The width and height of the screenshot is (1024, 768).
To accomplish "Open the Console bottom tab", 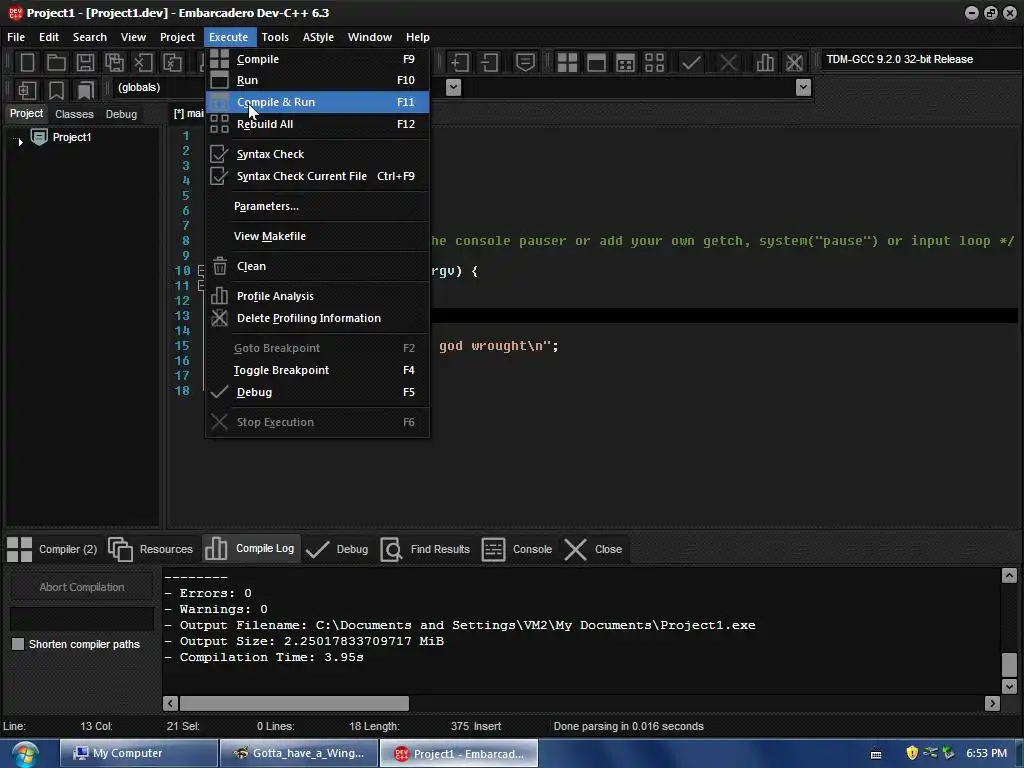I will pyautogui.click(x=517, y=549).
